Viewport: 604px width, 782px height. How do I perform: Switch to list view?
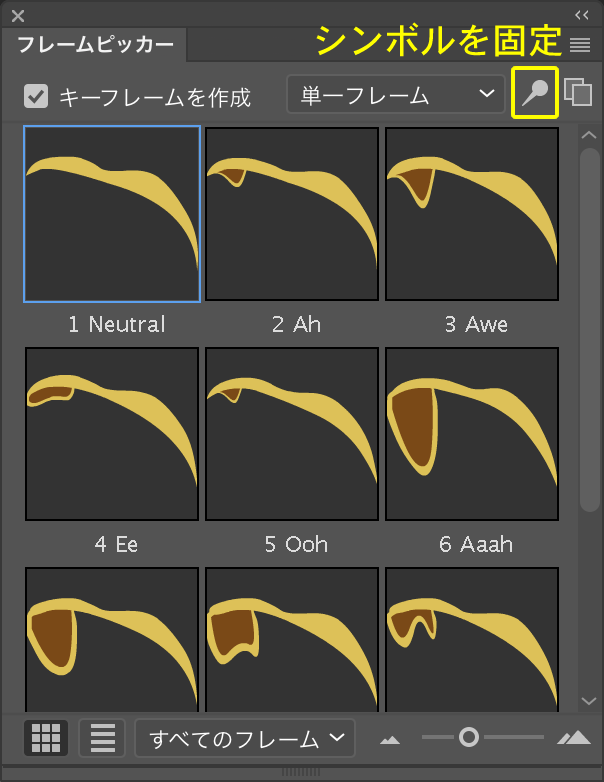102,738
